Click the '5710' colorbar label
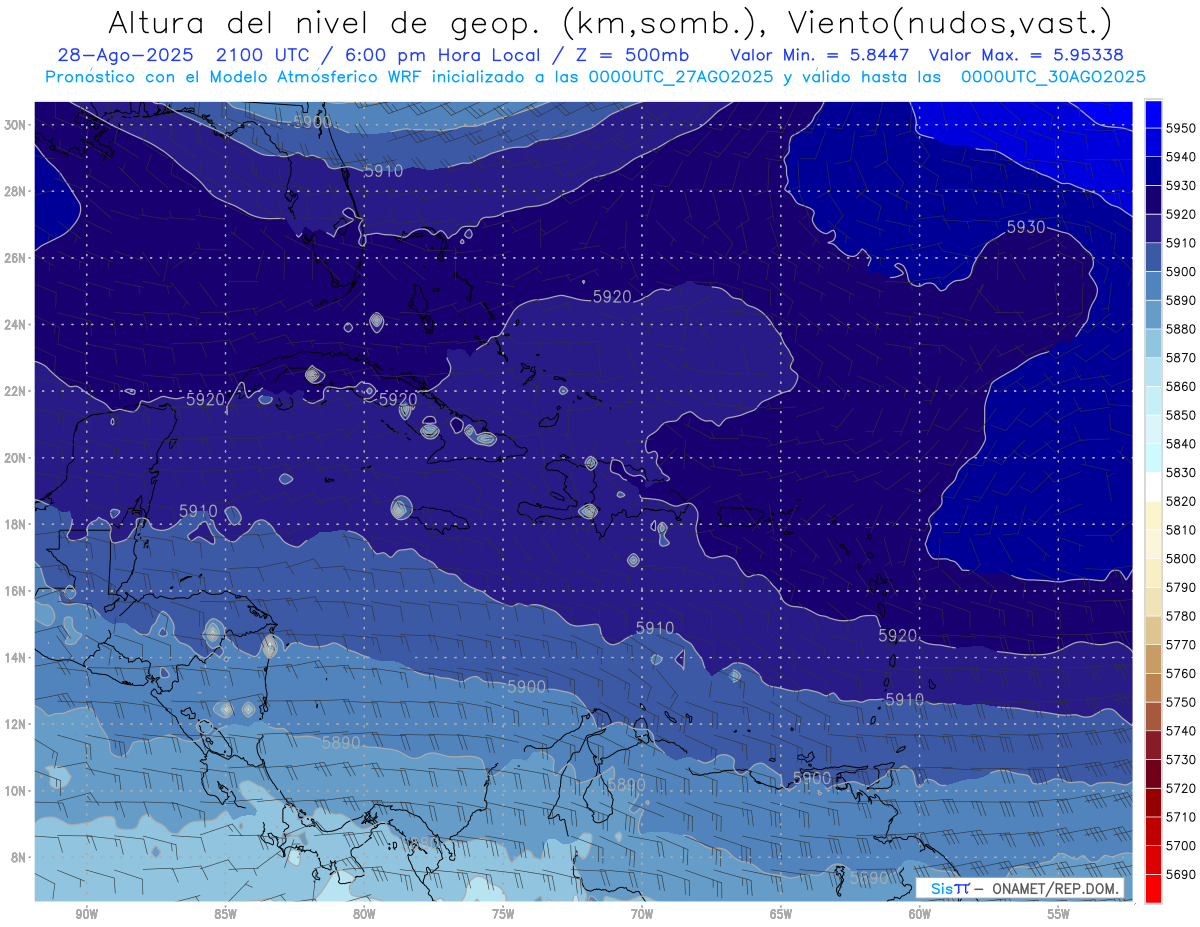 pyautogui.click(x=1180, y=817)
